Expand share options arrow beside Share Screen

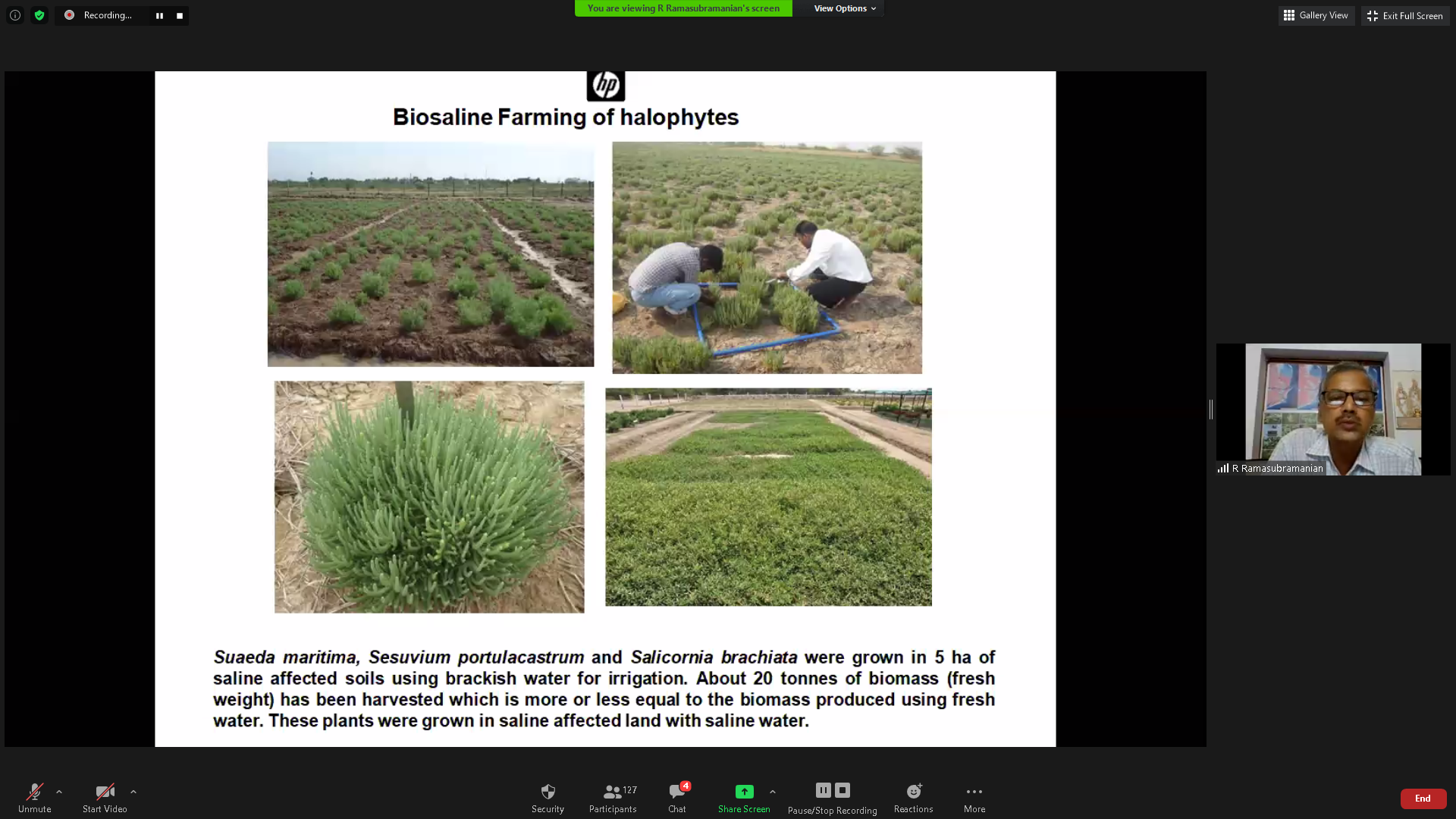coord(773,792)
